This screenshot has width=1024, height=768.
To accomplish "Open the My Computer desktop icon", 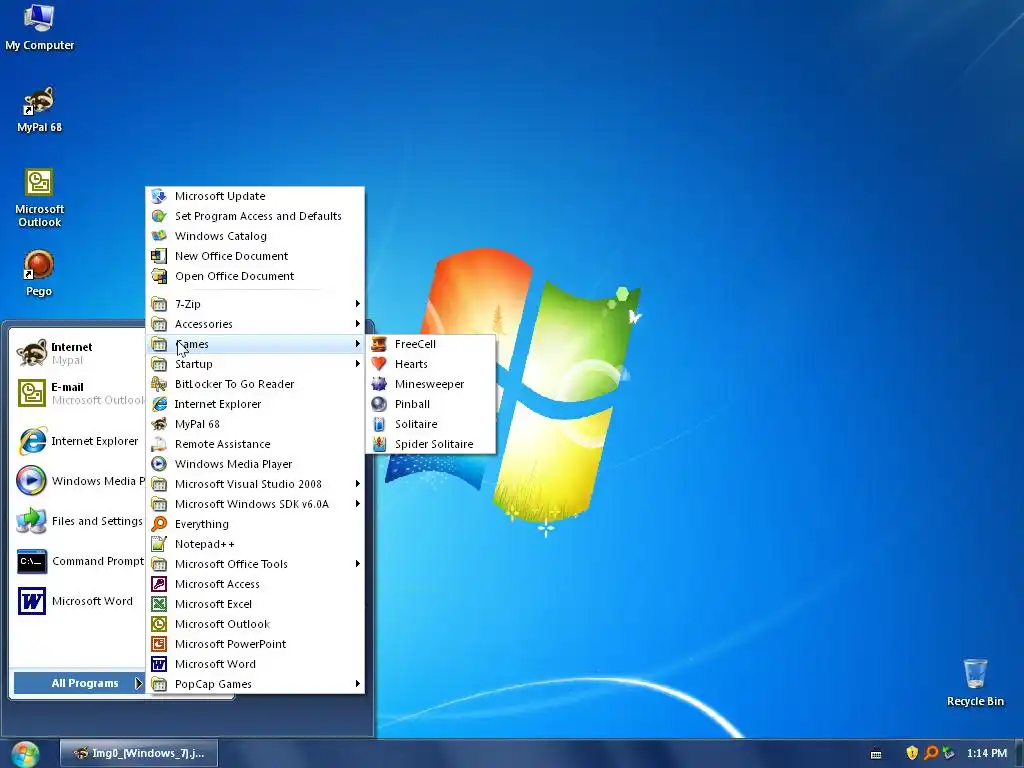I will pyautogui.click(x=39, y=27).
